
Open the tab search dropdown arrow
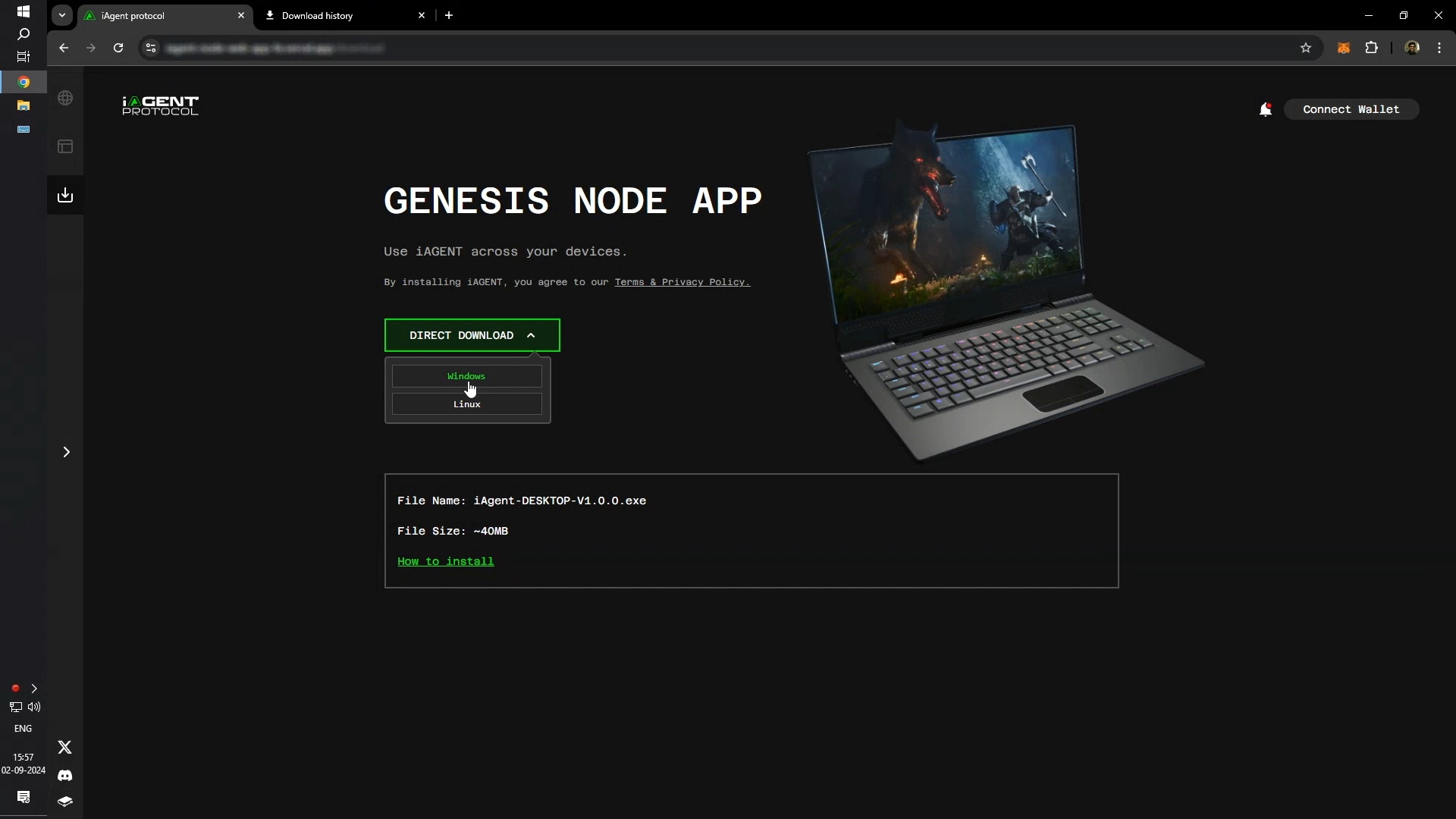click(62, 15)
